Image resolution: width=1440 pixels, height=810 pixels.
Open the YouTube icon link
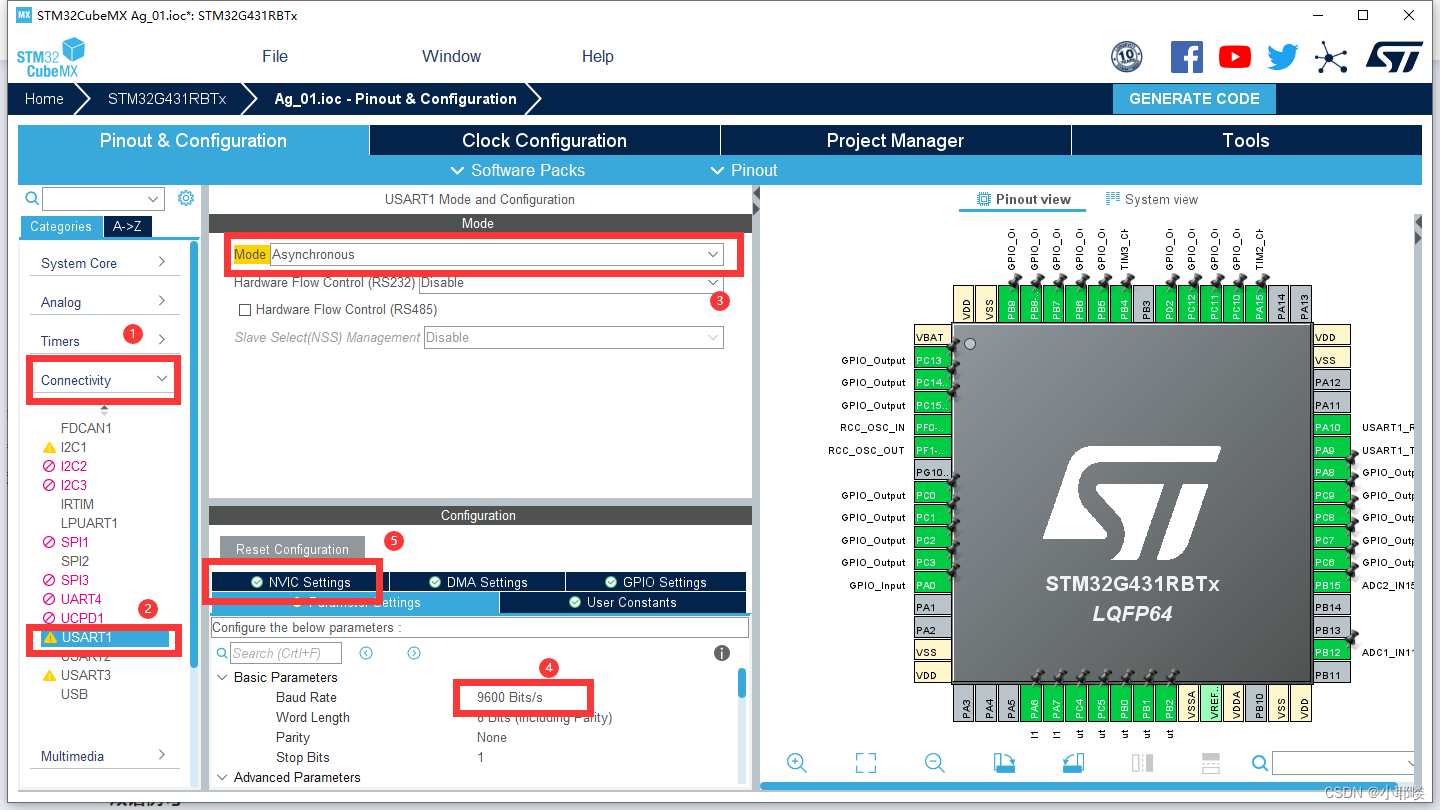pos(1234,57)
